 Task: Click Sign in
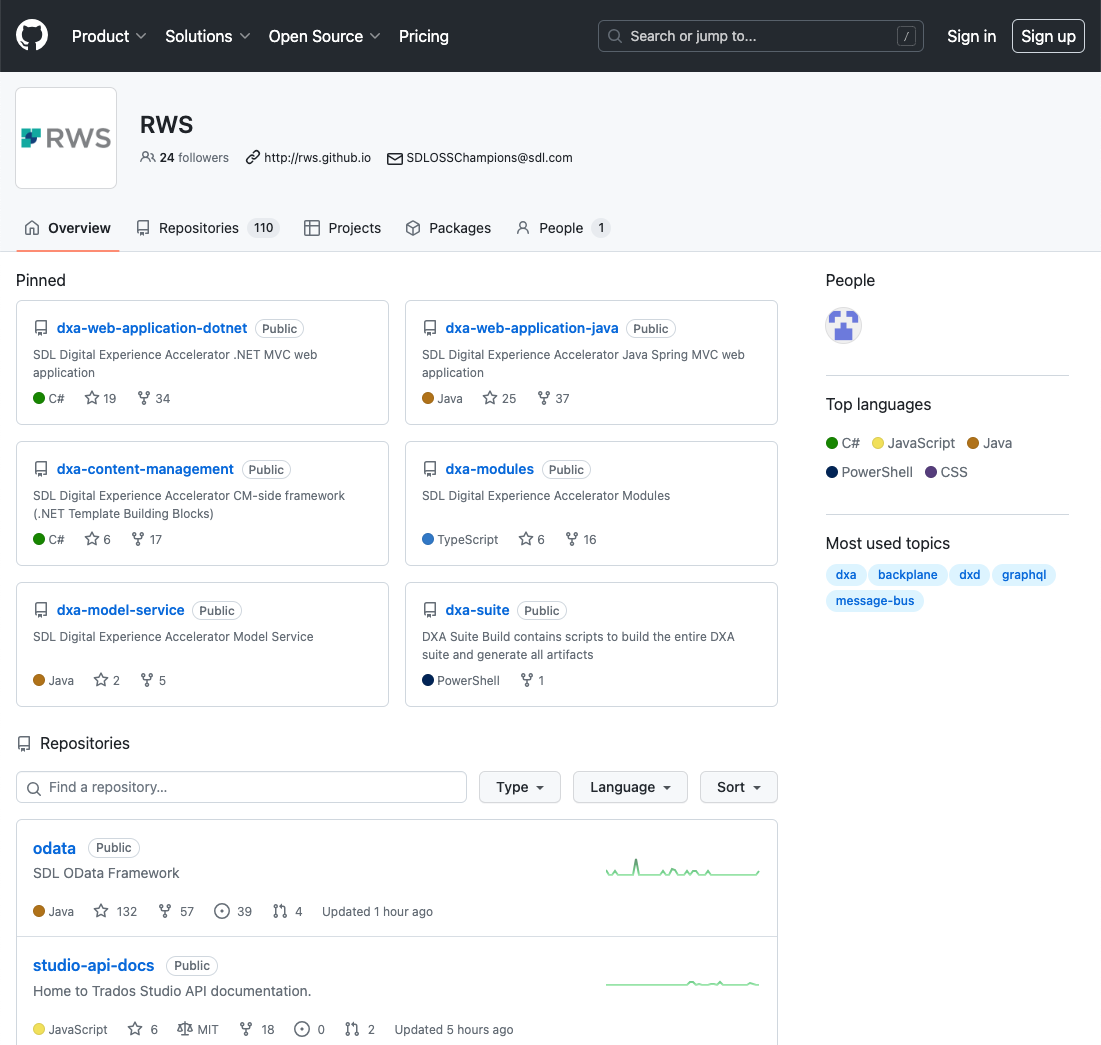click(971, 36)
